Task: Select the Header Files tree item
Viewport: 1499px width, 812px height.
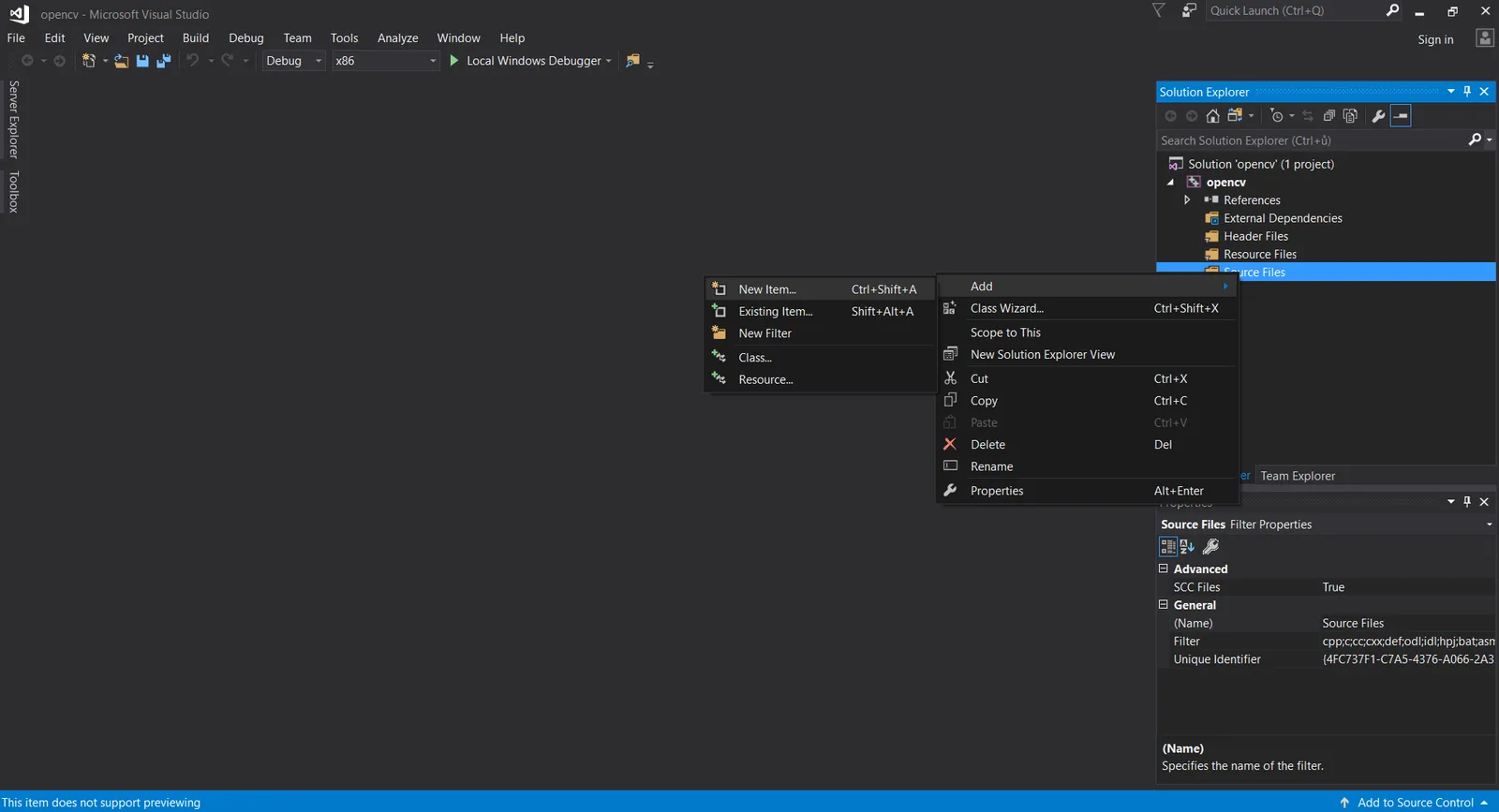Action: coord(1255,236)
